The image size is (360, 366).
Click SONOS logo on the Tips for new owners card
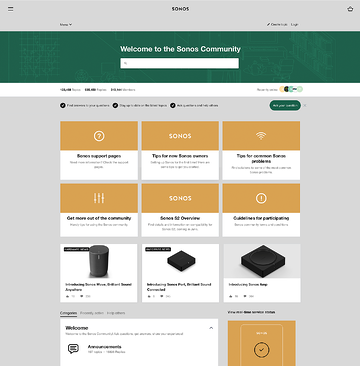(x=180, y=136)
